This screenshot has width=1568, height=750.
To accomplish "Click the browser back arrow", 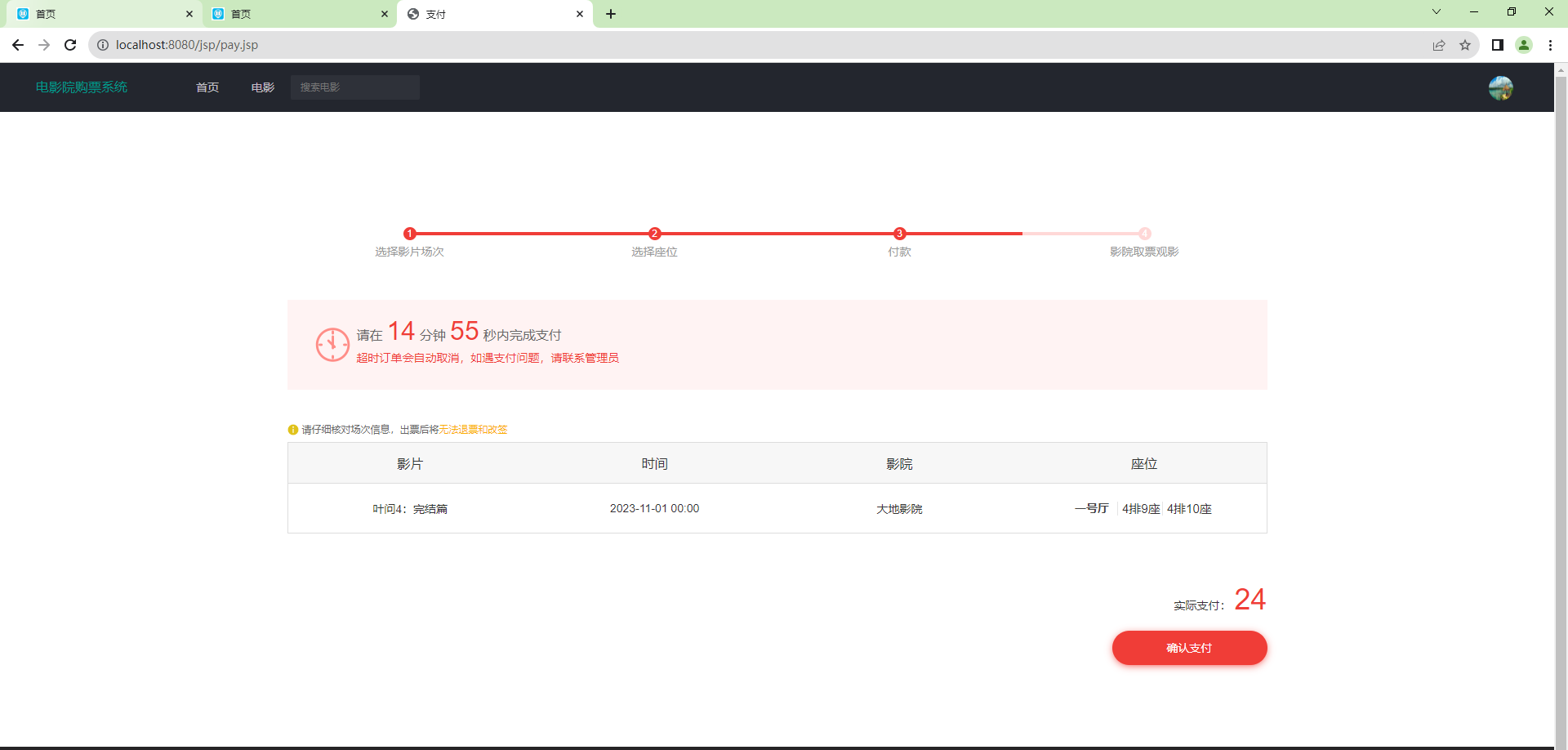I will [18, 45].
